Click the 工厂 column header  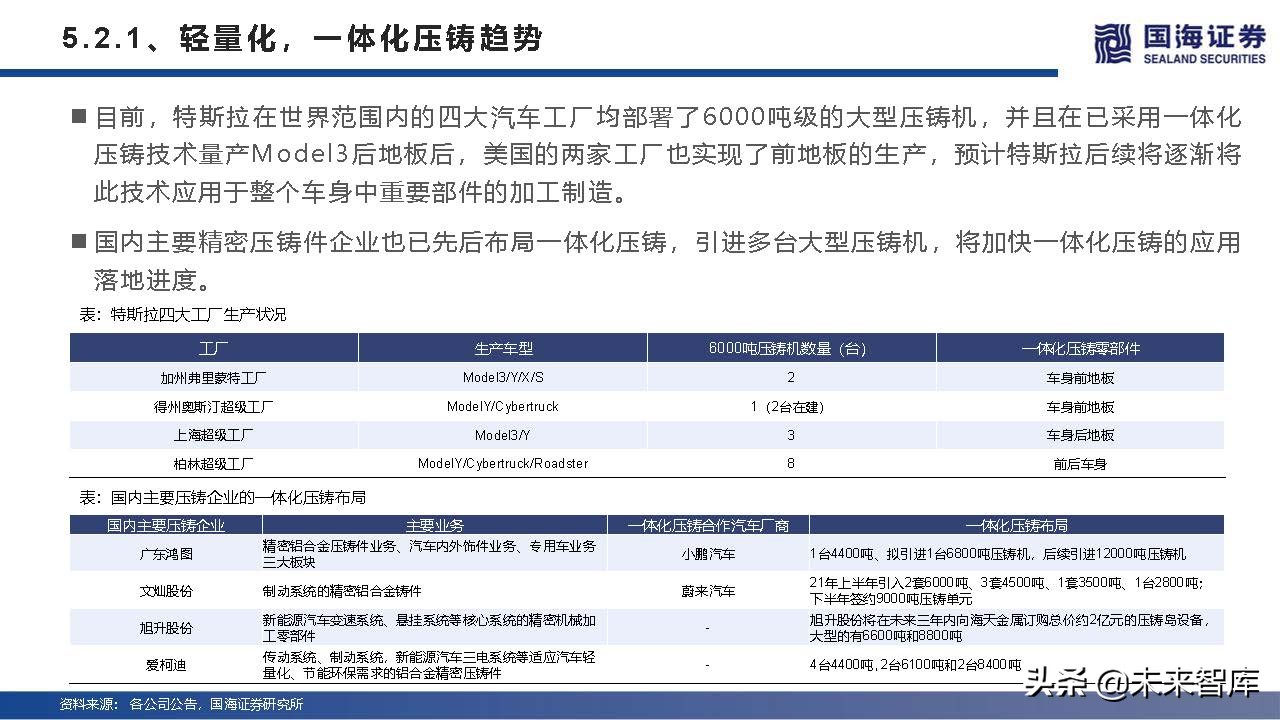point(214,349)
